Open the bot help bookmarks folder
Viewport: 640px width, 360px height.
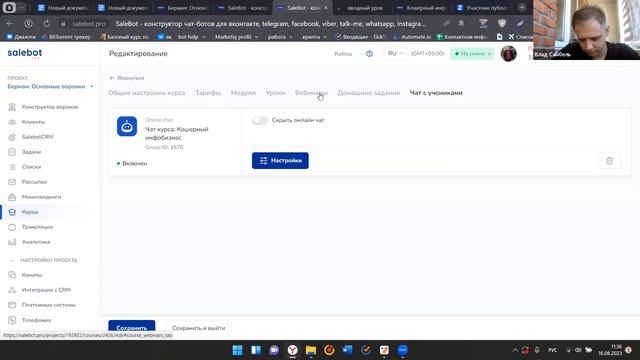[x=192, y=37]
